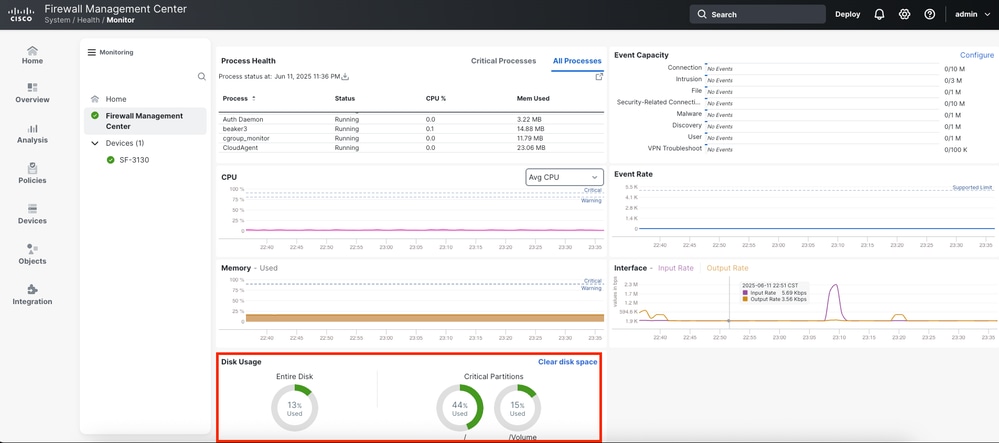Open the admin user menu
The image size is (999, 443).
pos(972,14)
